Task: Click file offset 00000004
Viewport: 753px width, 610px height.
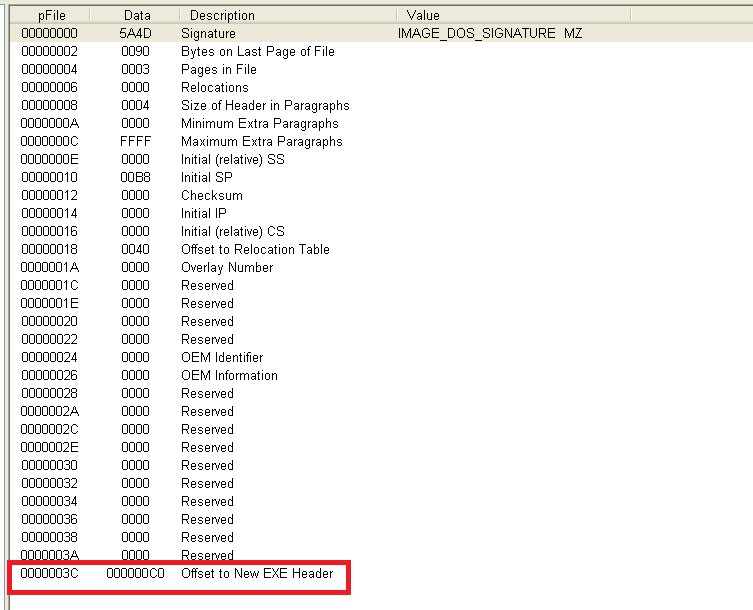Action: coord(49,70)
